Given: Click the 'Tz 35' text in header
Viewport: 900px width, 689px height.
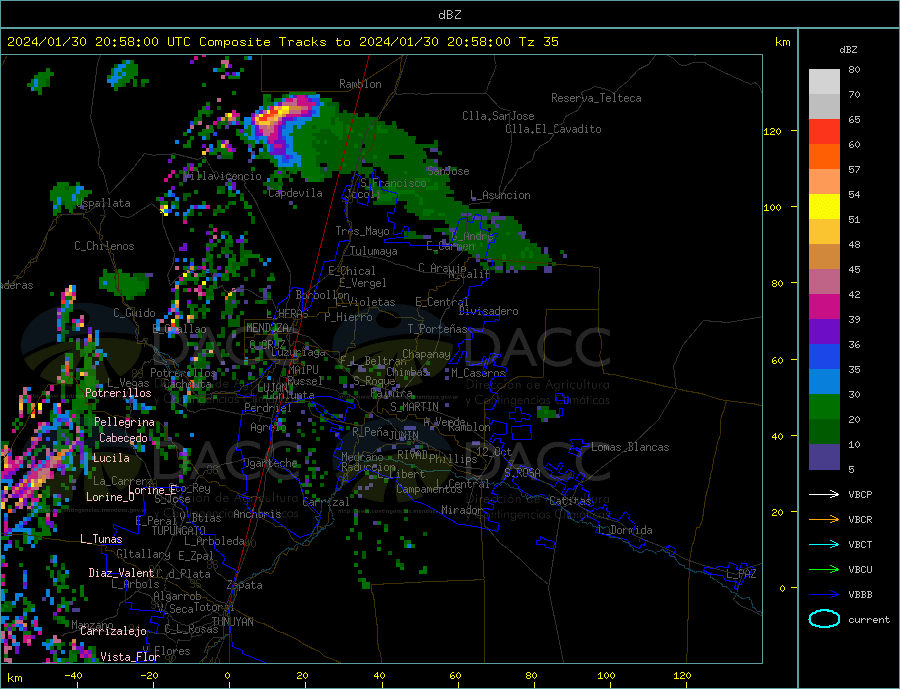Looking at the screenshot, I should click(538, 42).
